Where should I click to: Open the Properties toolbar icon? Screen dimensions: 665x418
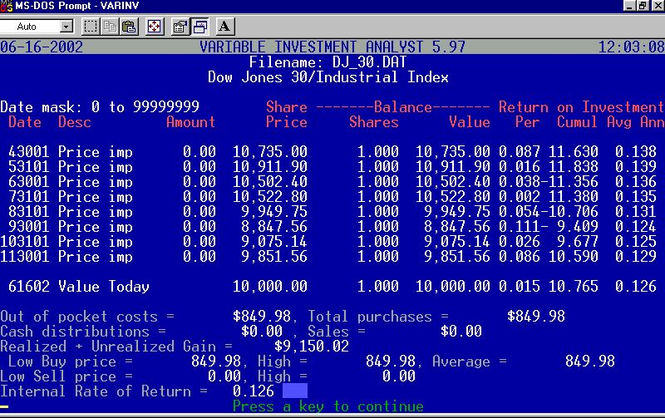[180, 27]
